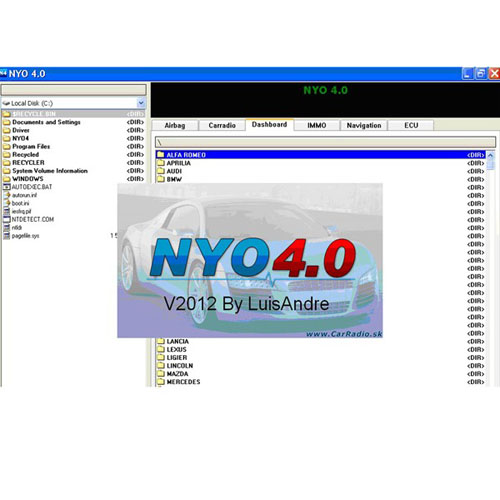Click the MERCEDES folder icon
Image resolution: width=500 pixels, height=500 pixels.
pos(161,382)
